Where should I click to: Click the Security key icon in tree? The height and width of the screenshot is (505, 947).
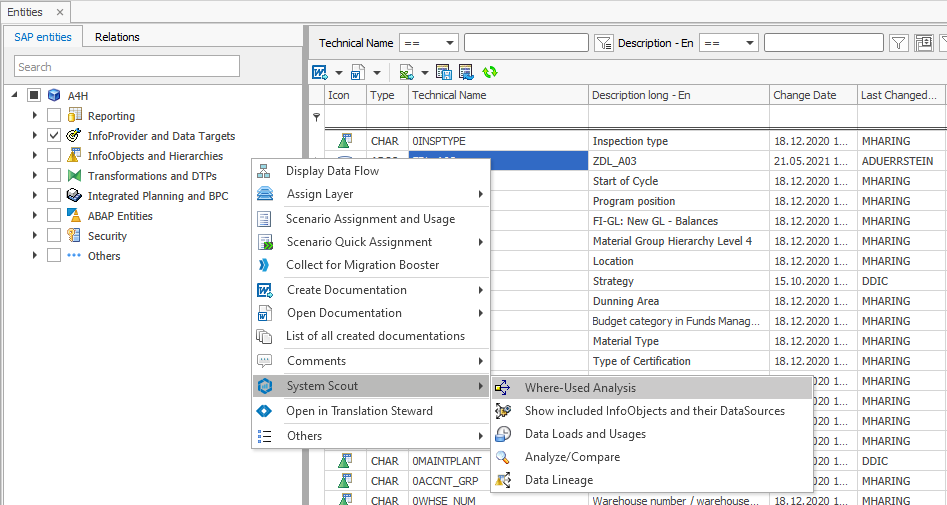[74, 236]
